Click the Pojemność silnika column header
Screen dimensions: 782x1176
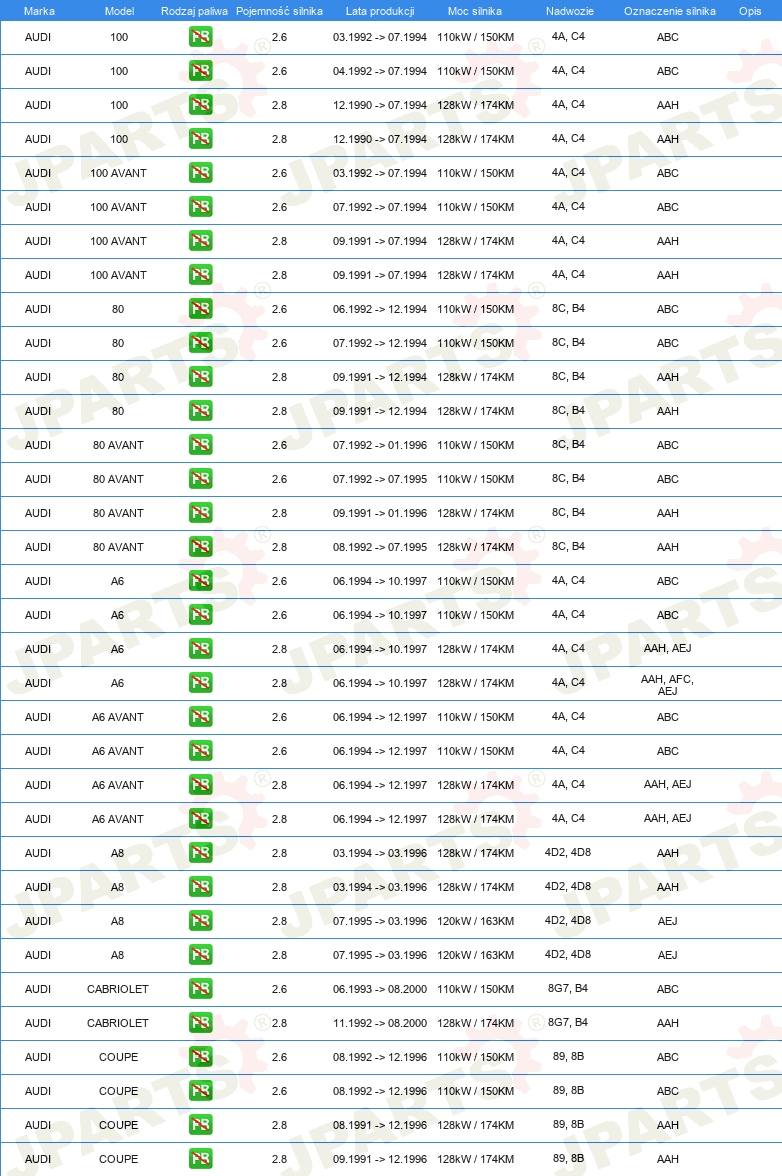pos(279,11)
